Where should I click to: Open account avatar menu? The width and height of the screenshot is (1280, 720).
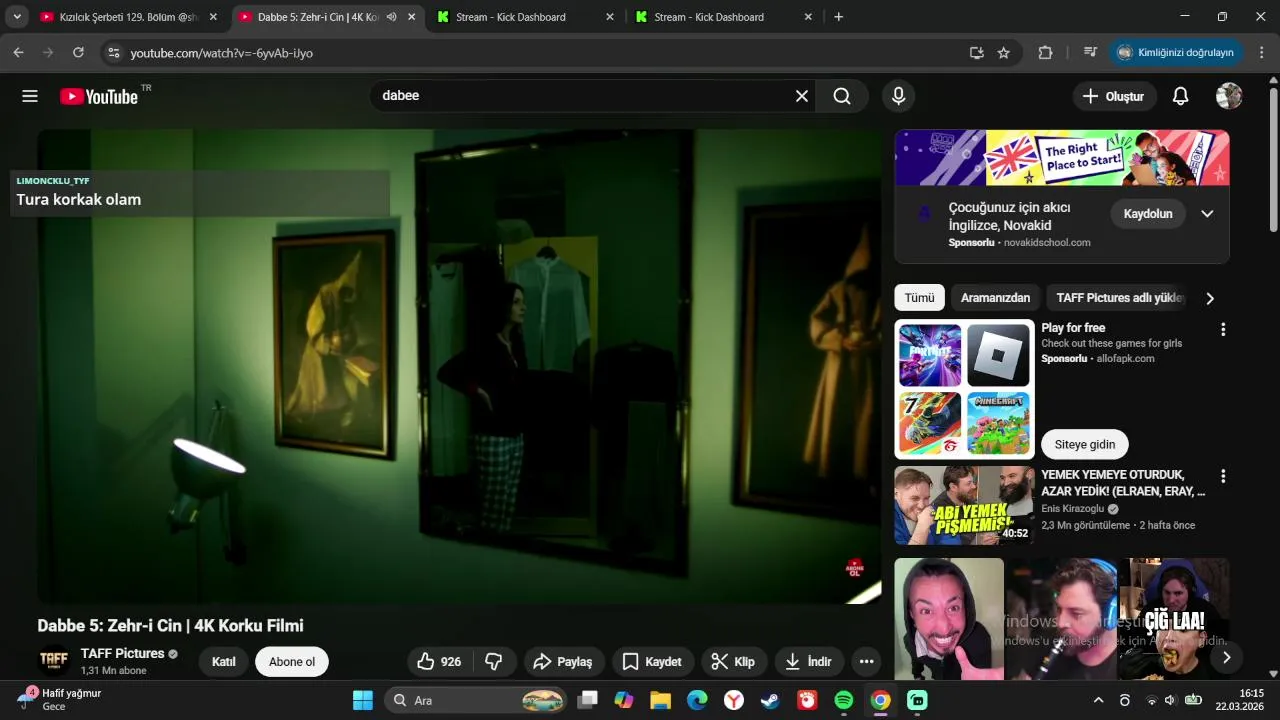[x=1229, y=96]
